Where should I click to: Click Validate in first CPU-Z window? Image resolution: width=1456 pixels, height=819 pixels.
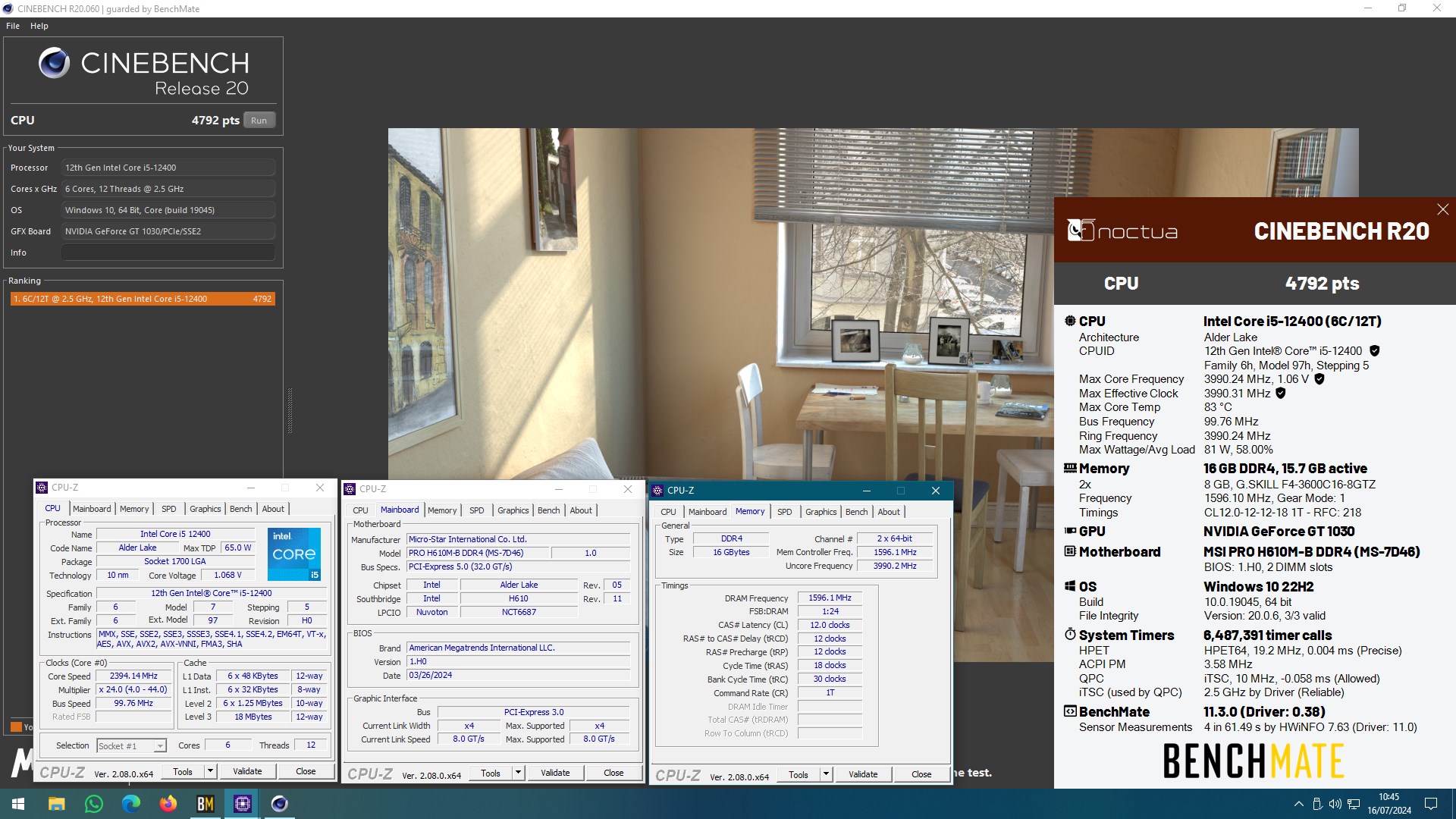coord(247,772)
